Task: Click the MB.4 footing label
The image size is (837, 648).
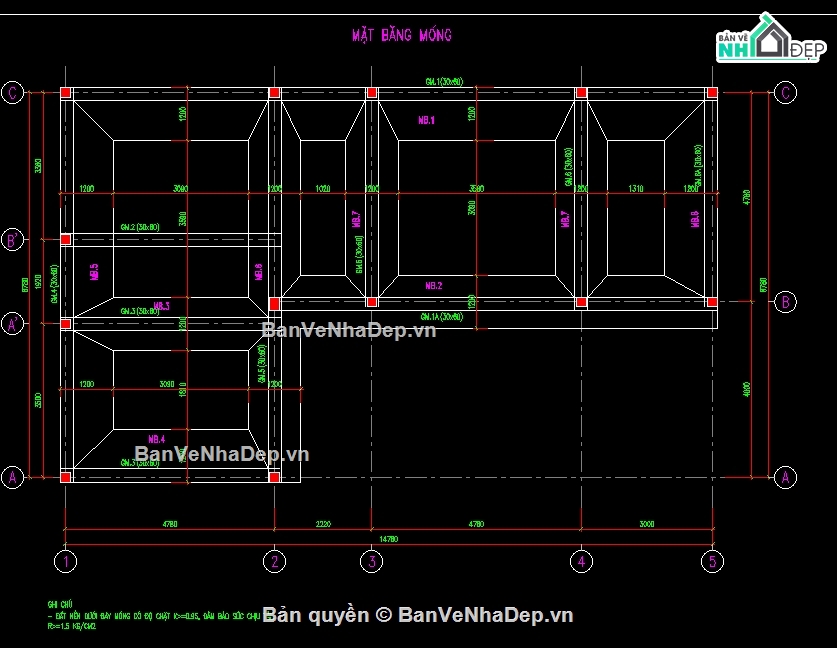Action: [157, 439]
